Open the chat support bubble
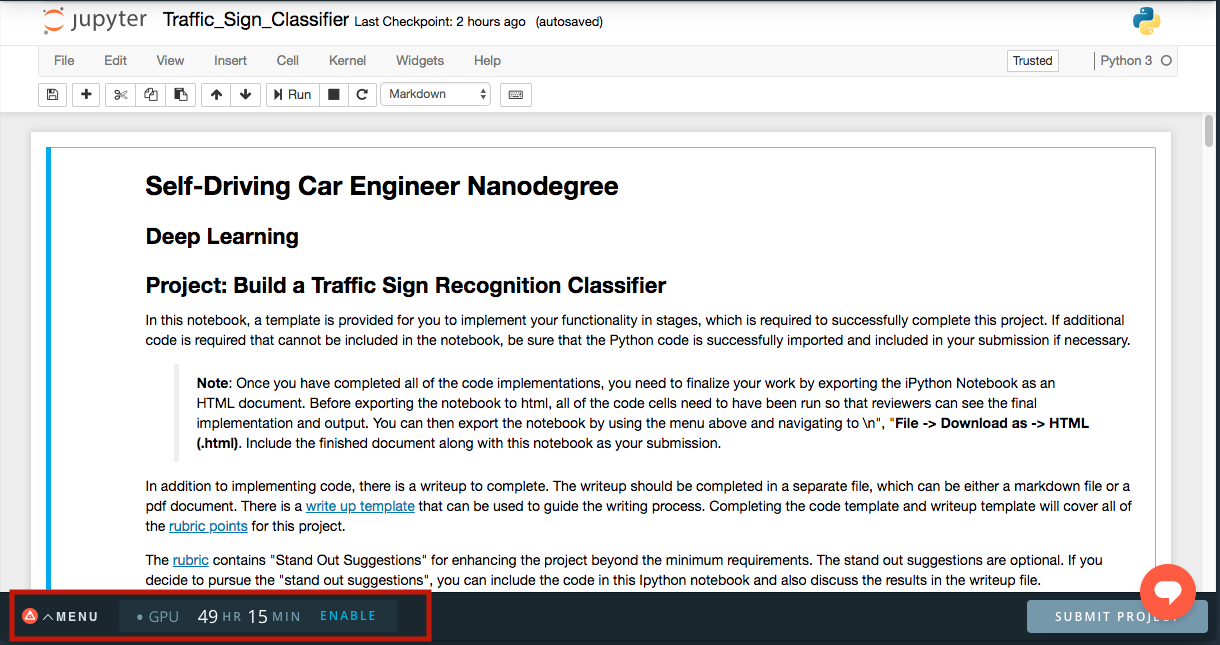The image size is (1220, 645). click(x=1168, y=592)
